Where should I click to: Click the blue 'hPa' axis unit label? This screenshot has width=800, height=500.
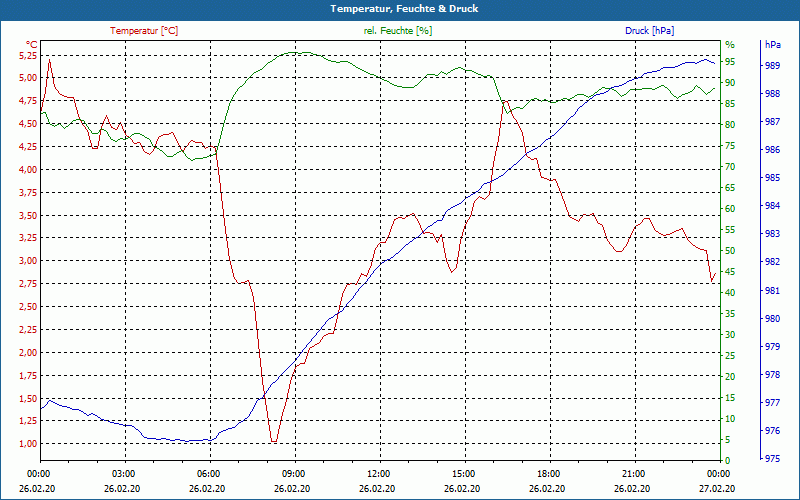[x=773, y=45]
